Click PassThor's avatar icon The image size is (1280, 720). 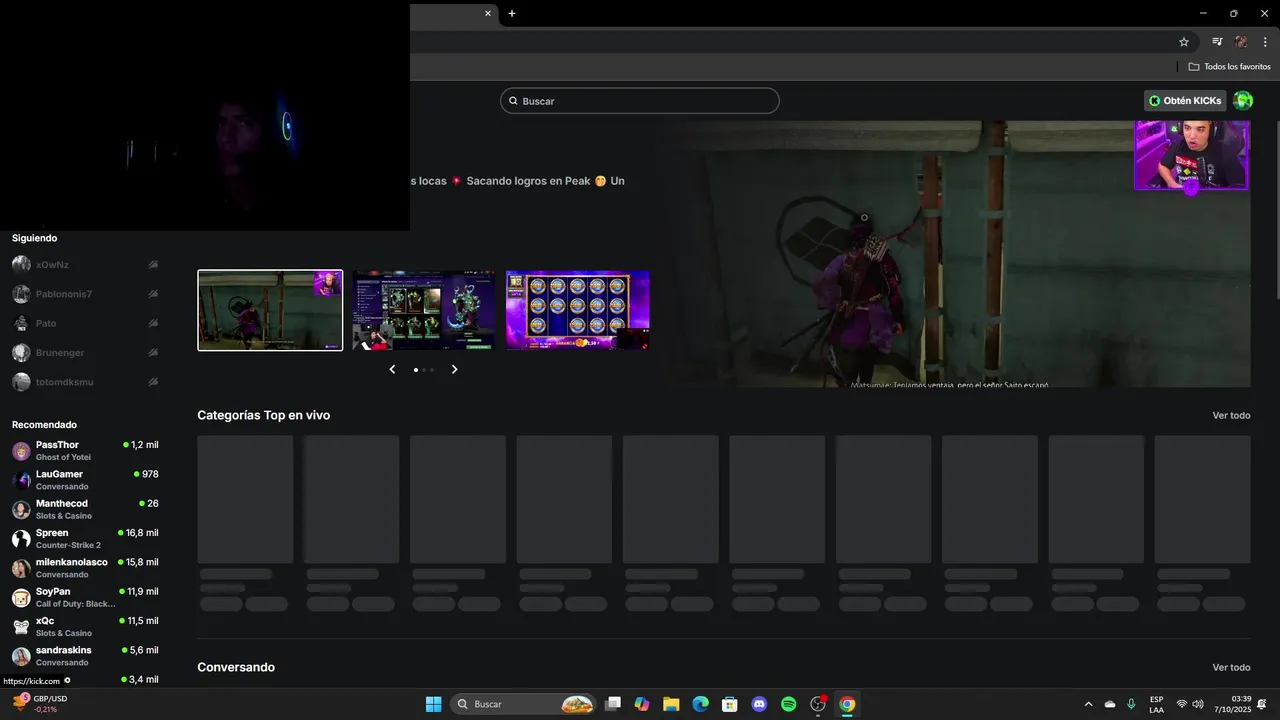[21, 451]
